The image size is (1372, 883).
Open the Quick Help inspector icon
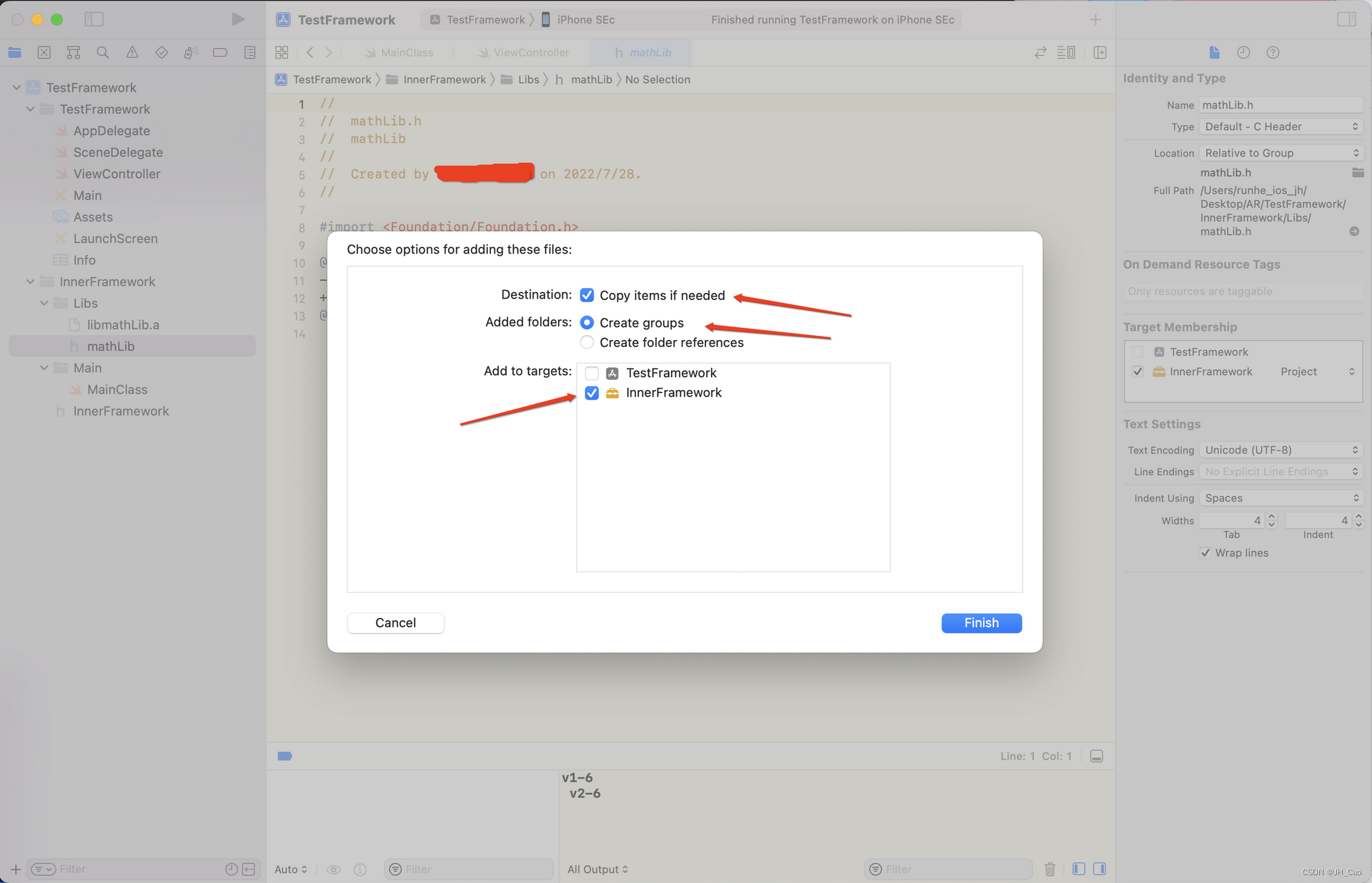(x=1273, y=52)
